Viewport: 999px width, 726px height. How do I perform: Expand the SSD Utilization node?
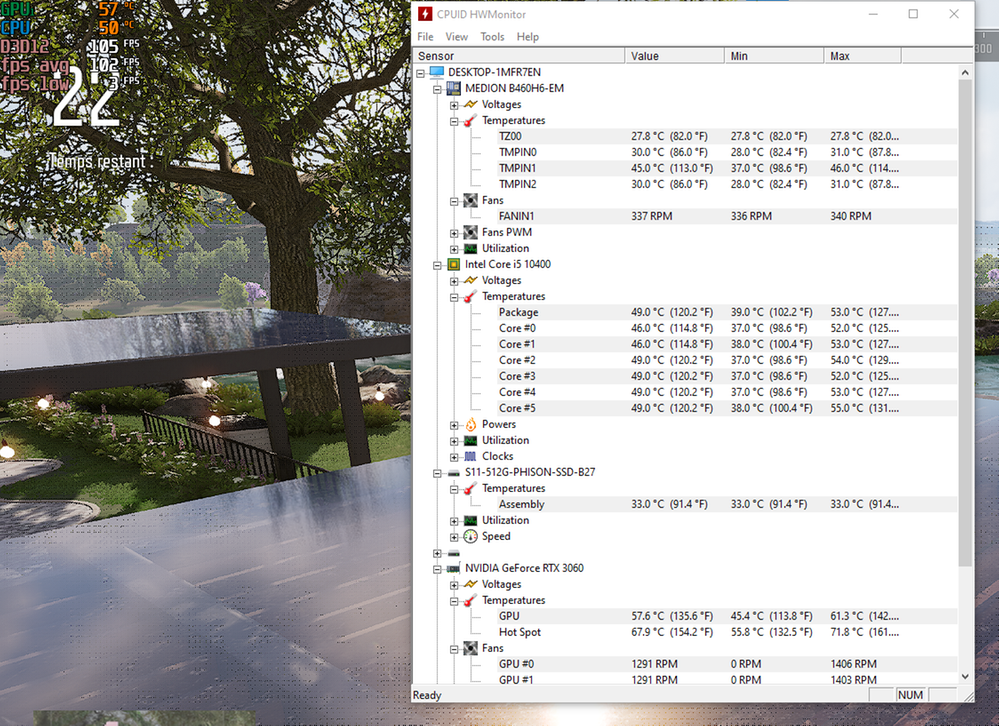point(454,521)
